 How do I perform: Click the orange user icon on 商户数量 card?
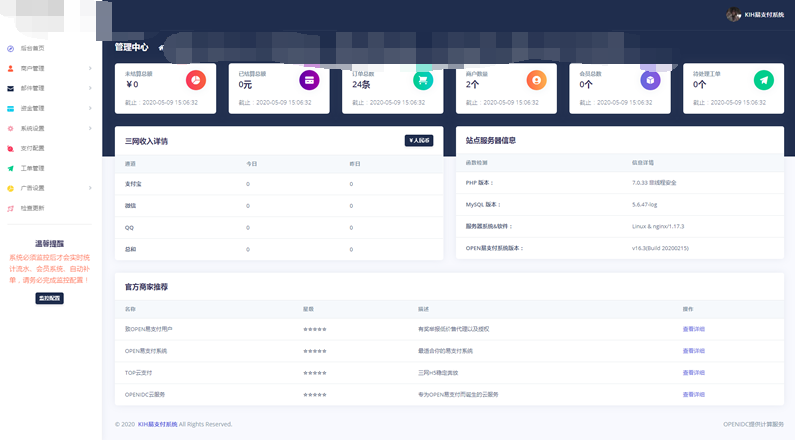coord(537,79)
